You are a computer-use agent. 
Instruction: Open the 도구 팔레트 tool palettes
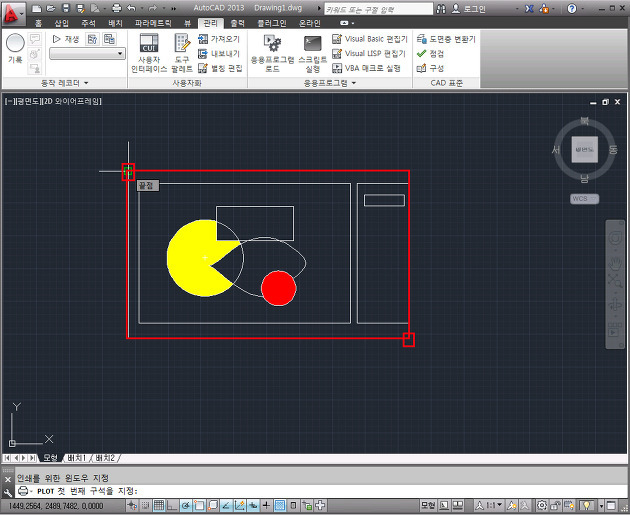pyautogui.click(x=182, y=53)
